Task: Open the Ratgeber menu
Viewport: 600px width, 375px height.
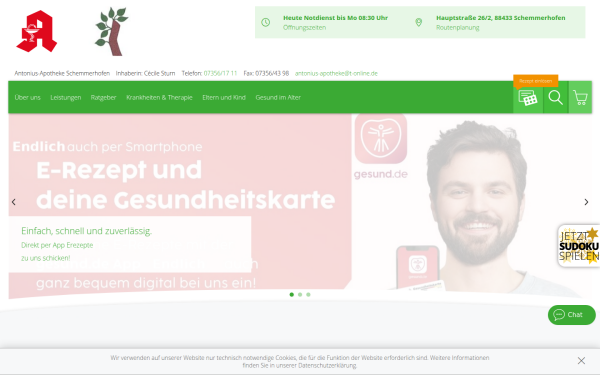Action: 103,98
